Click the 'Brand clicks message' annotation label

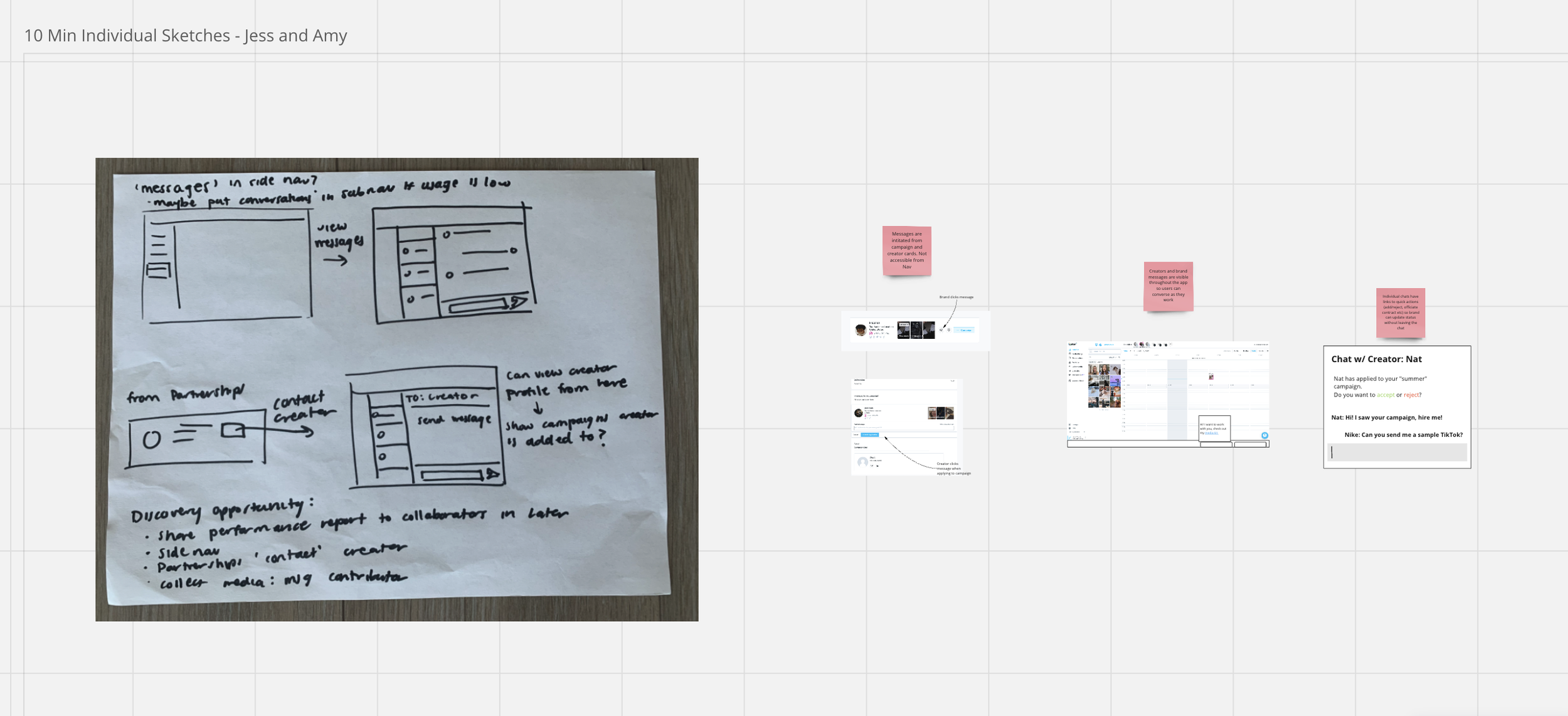point(956,297)
